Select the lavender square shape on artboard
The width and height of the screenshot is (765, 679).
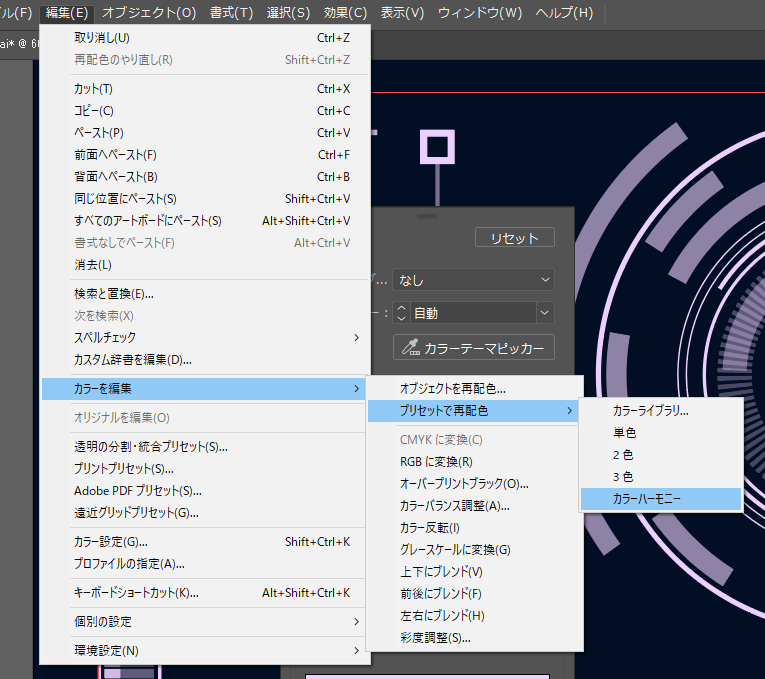click(437, 147)
